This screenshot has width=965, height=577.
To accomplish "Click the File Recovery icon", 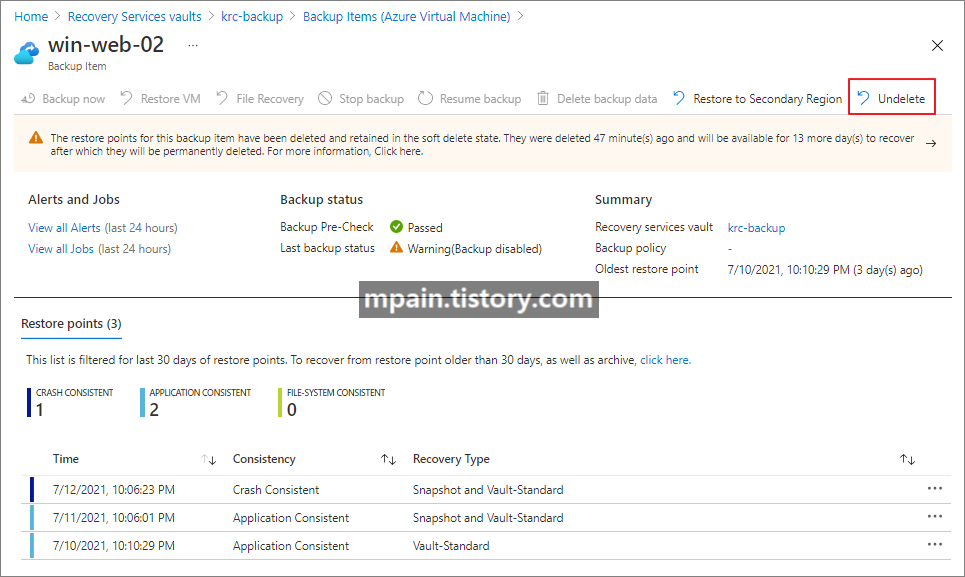I will pyautogui.click(x=222, y=98).
